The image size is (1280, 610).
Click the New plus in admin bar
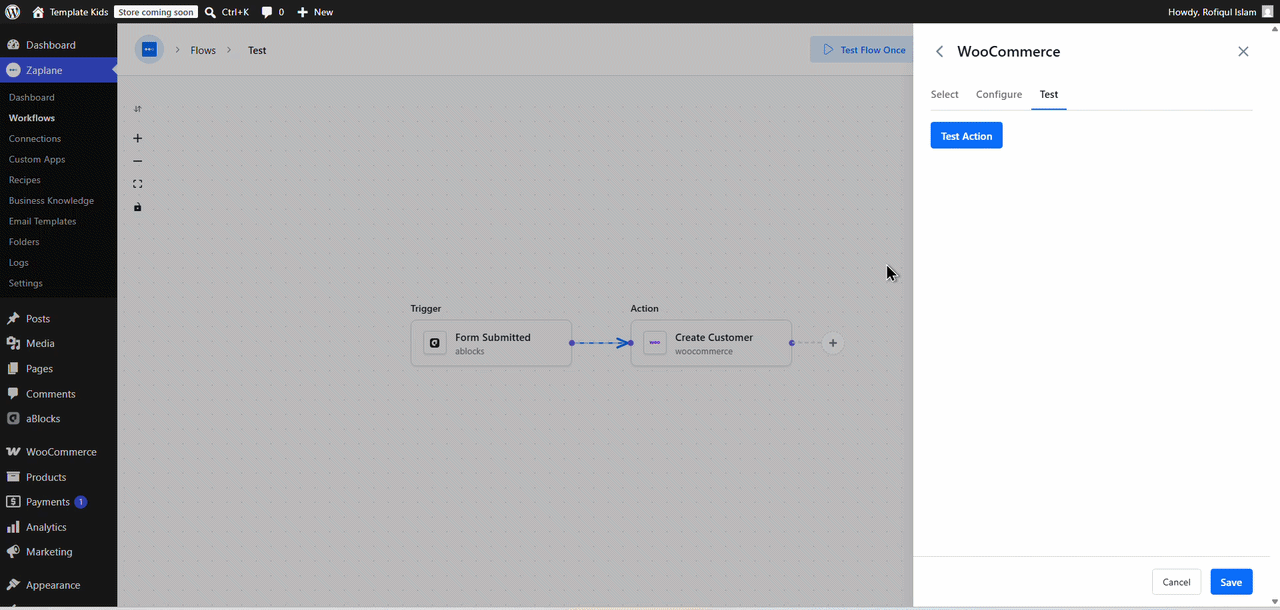point(302,12)
